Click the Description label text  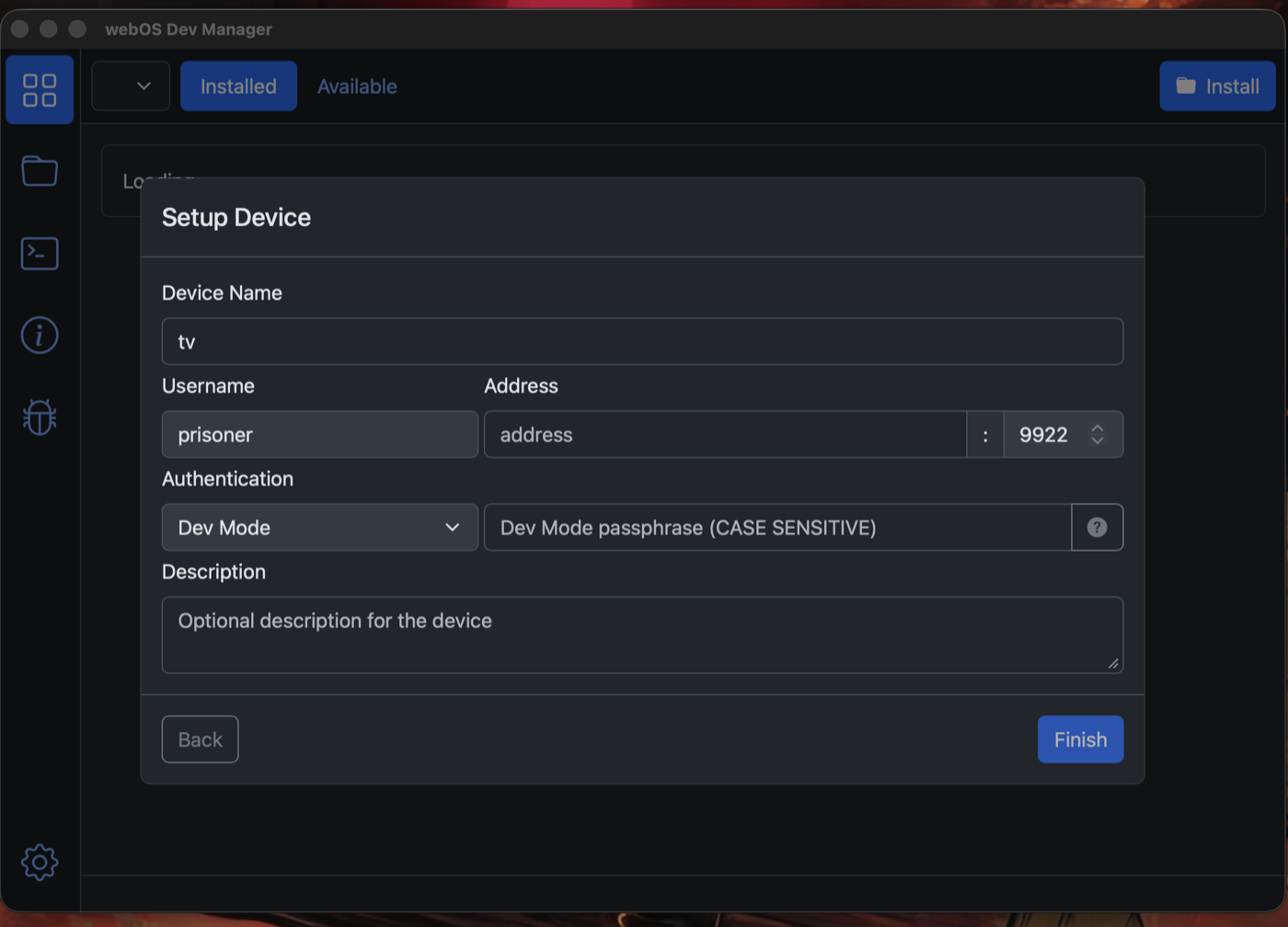click(x=213, y=571)
